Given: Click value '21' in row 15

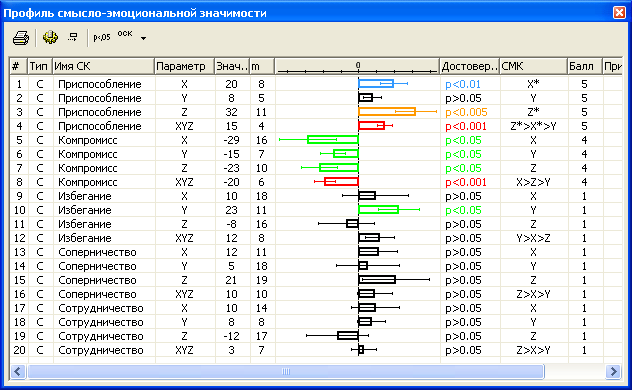Looking at the screenshot, I should (x=231, y=280).
